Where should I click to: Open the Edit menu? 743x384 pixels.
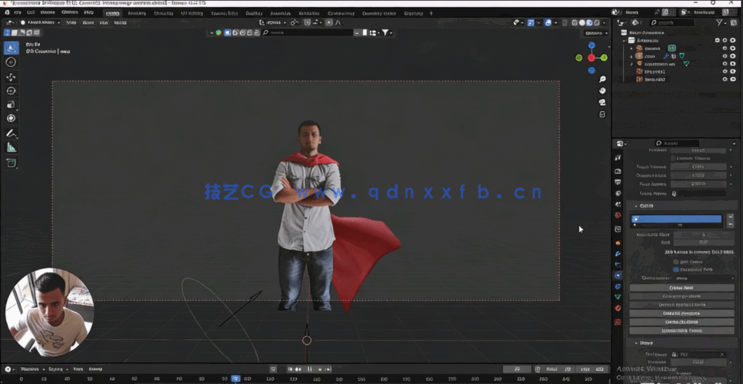point(31,12)
